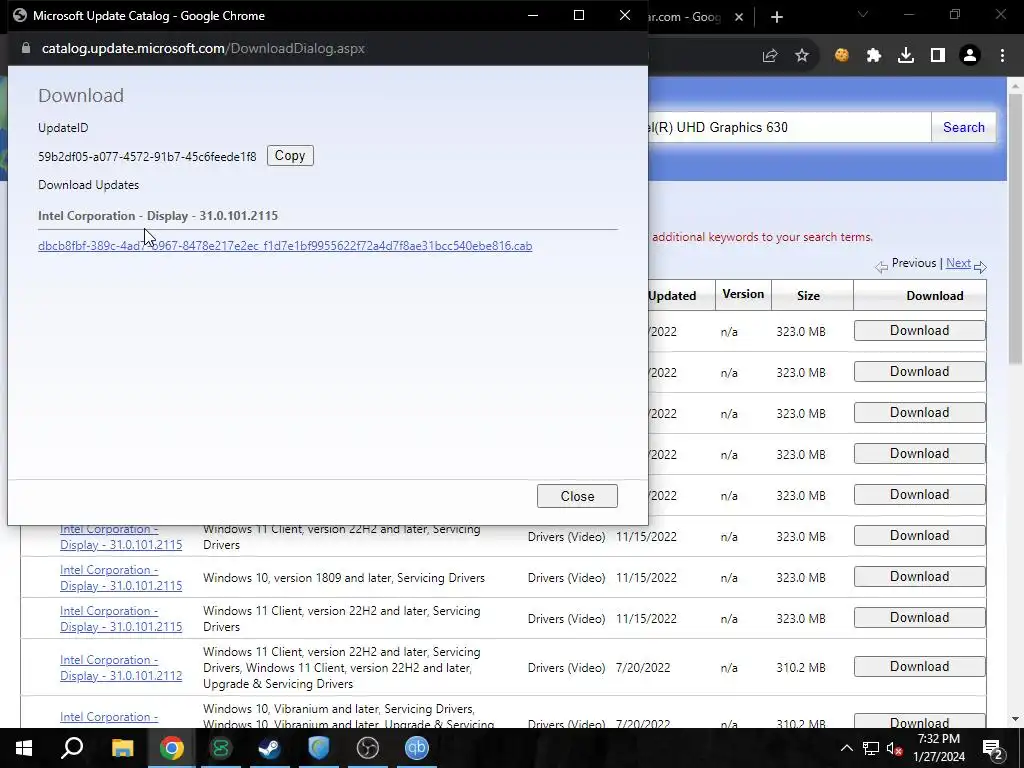1024x768 pixels.
Task: Click the UpdateID value text
Action: pyautogui.click(x=147, y=157)
